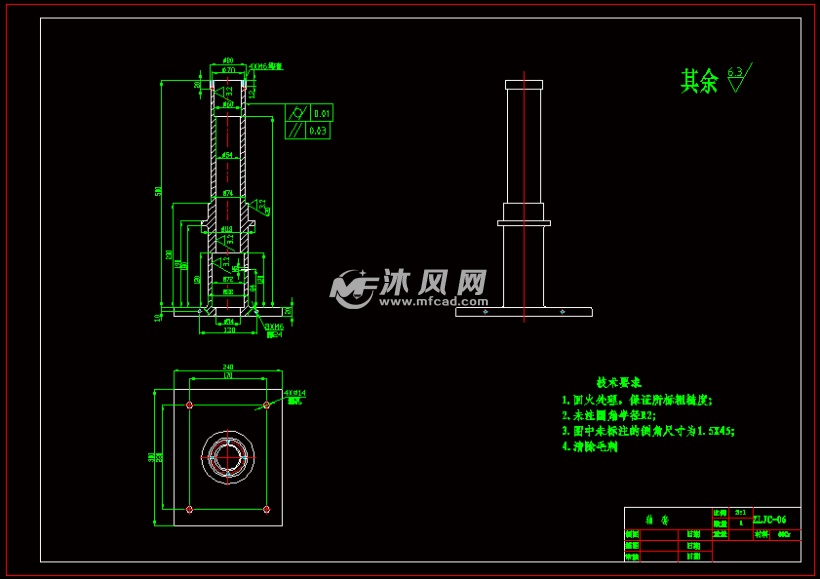Click the φ74 diameter dimension in section
820x579 pixels.
coord(227,193)
